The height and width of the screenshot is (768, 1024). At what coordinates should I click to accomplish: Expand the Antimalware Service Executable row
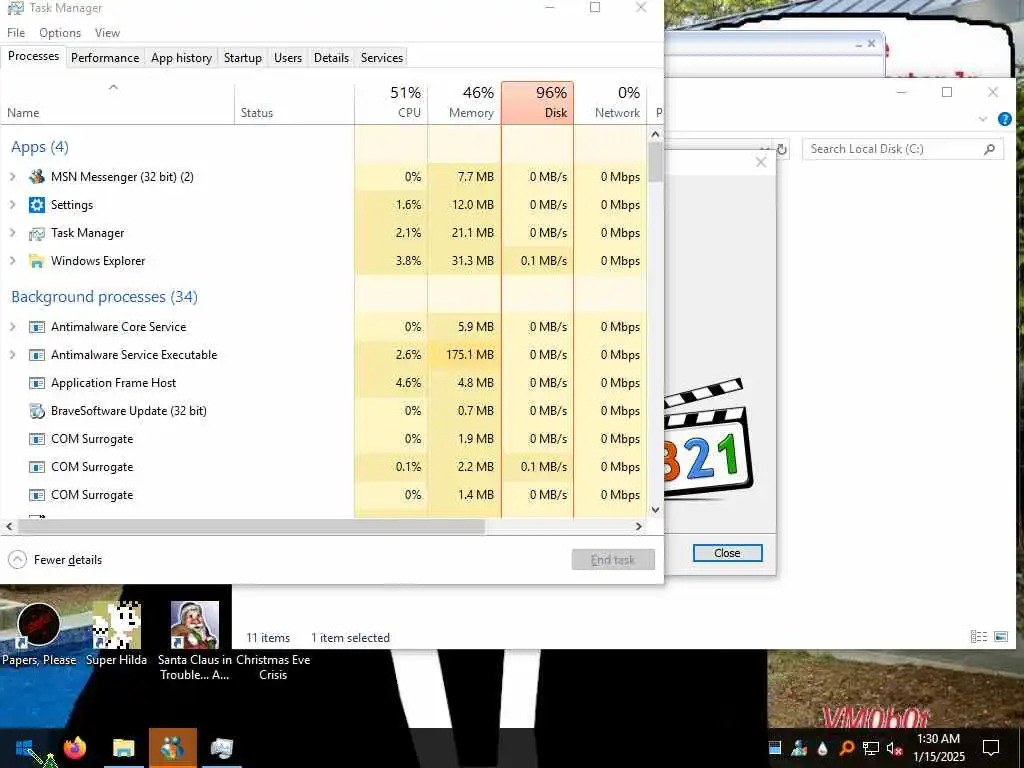coord(12,355)
